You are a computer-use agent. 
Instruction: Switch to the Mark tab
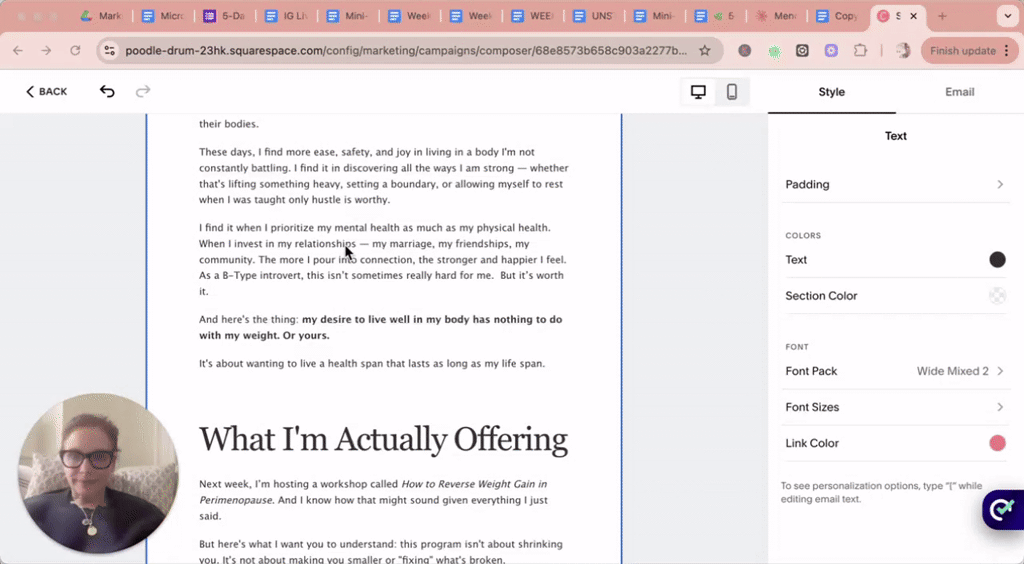click(x=101, y=16)
